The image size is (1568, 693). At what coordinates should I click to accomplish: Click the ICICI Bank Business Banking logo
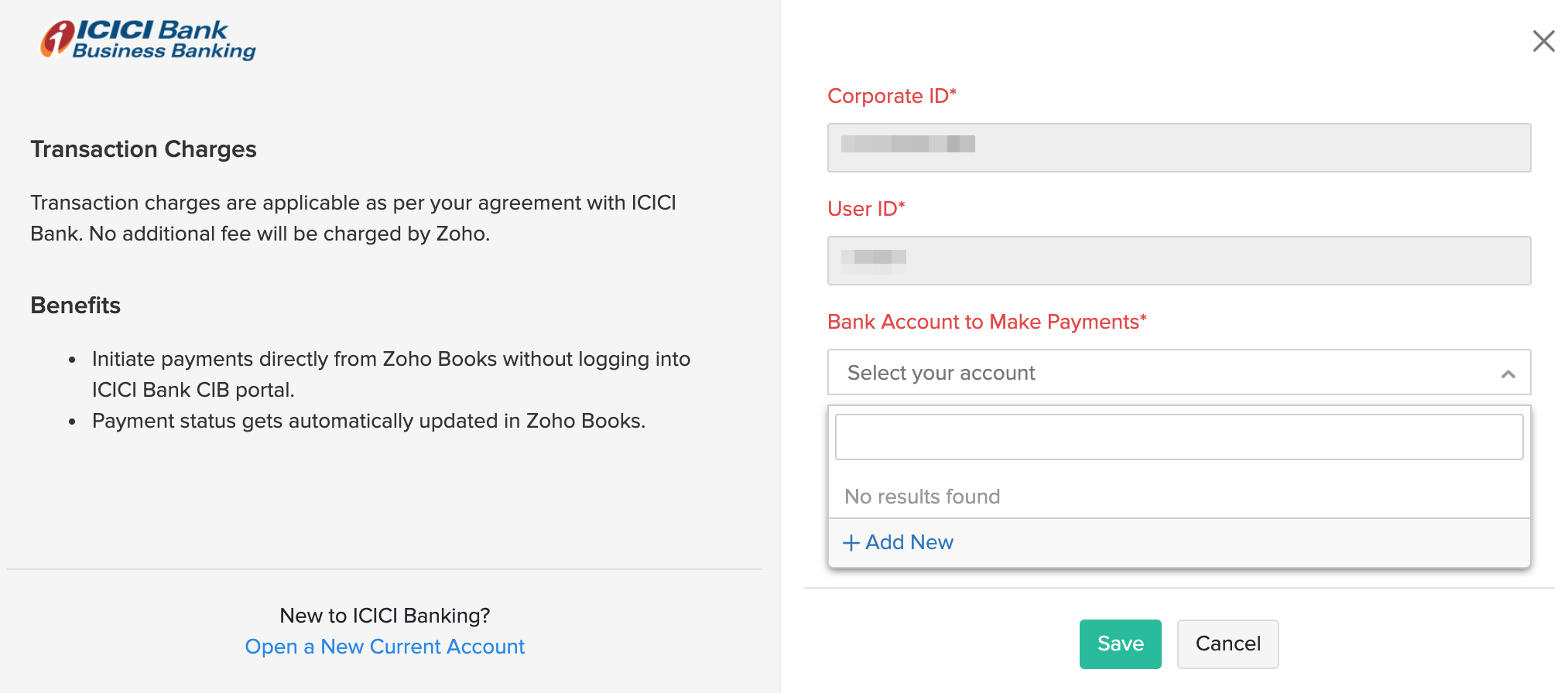[148, 40]
